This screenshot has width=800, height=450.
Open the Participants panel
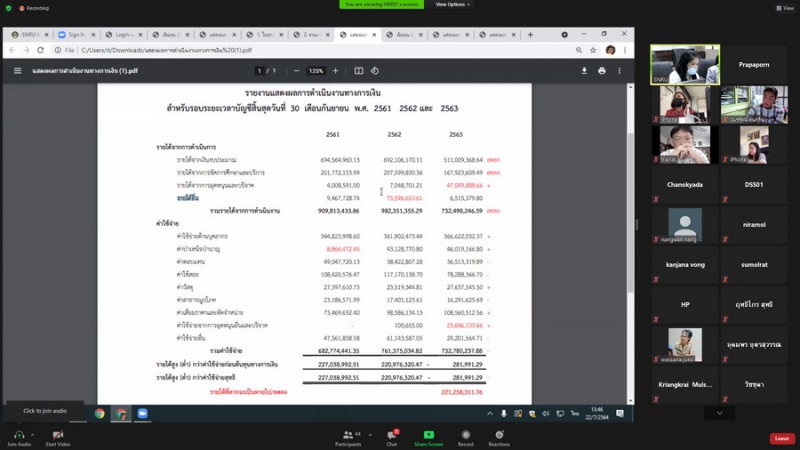348,435
